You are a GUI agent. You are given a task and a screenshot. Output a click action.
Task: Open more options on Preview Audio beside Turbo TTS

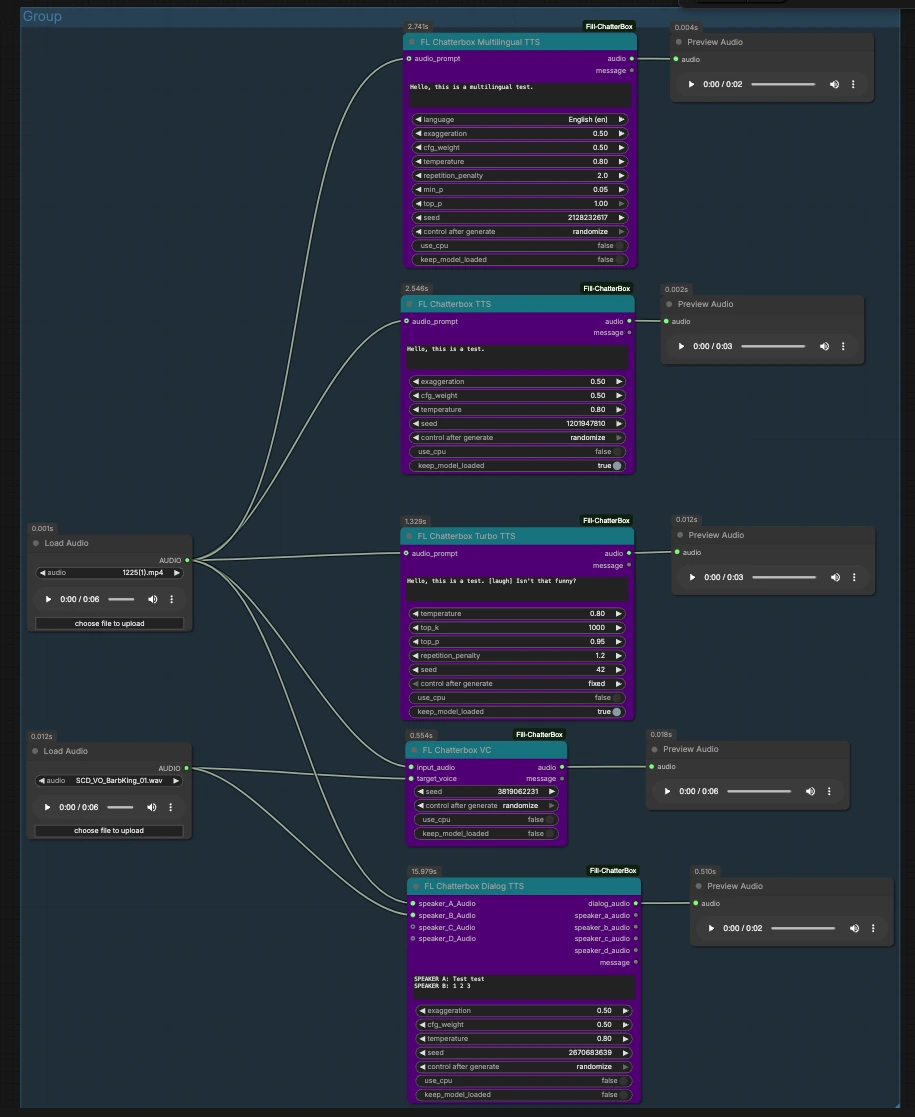(x=854, y=577)
